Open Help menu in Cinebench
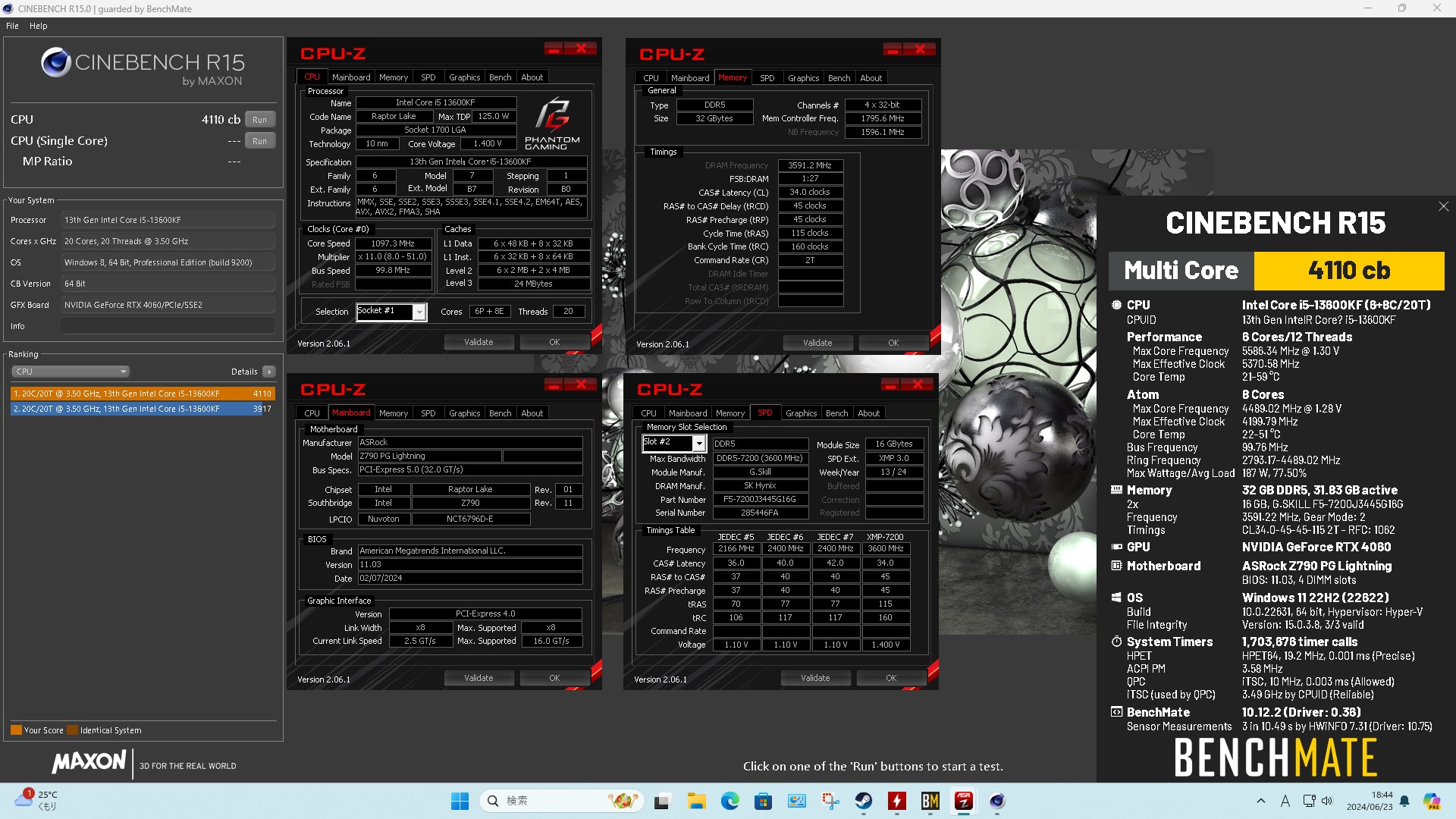This screenshot has height=819, width=1456. (38, 26)
